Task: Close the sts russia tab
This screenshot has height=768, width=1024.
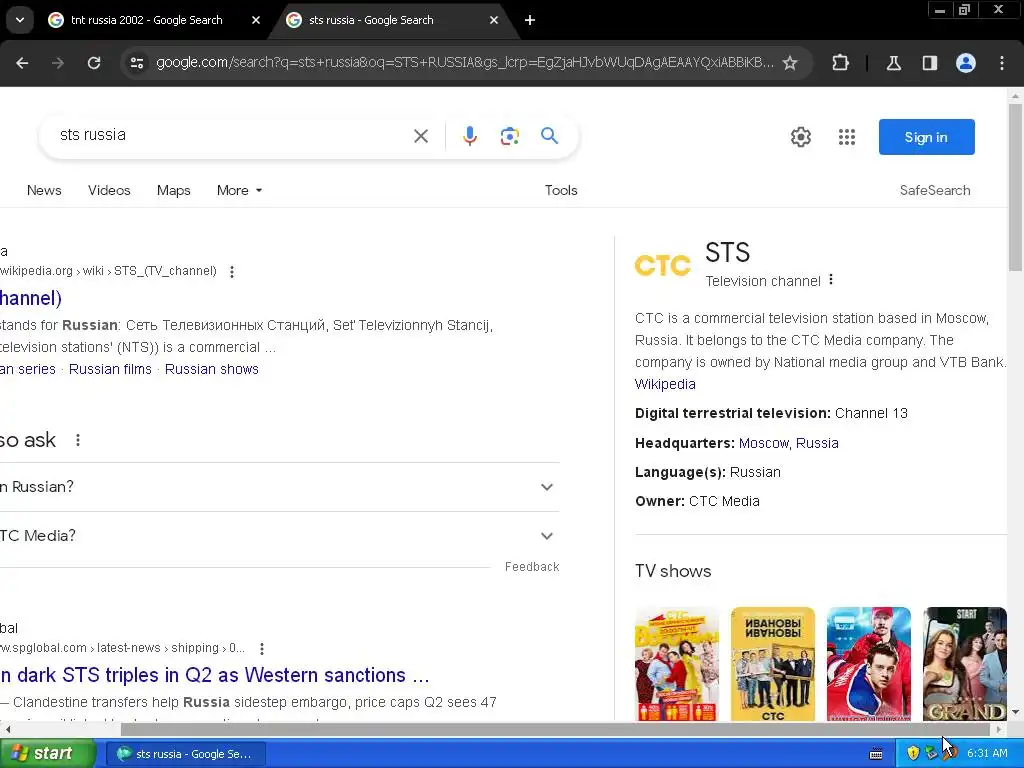Action: (x=494, y=20)
